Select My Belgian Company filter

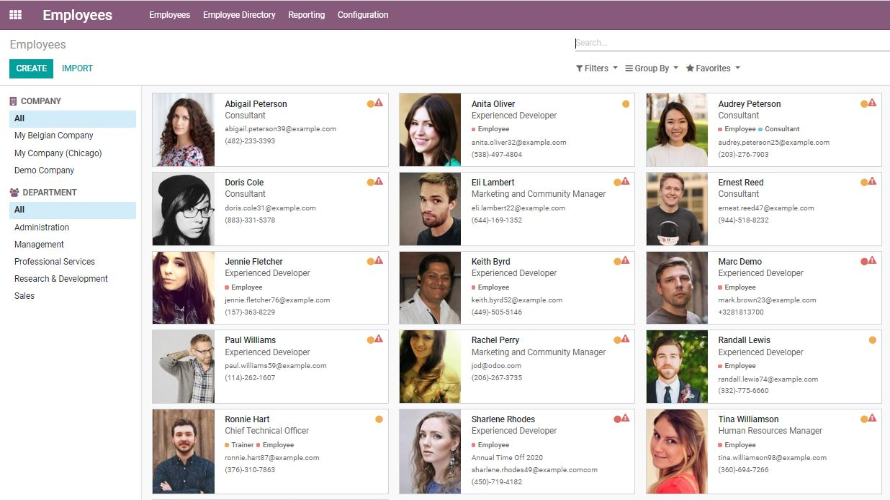(x=54, y=136)
